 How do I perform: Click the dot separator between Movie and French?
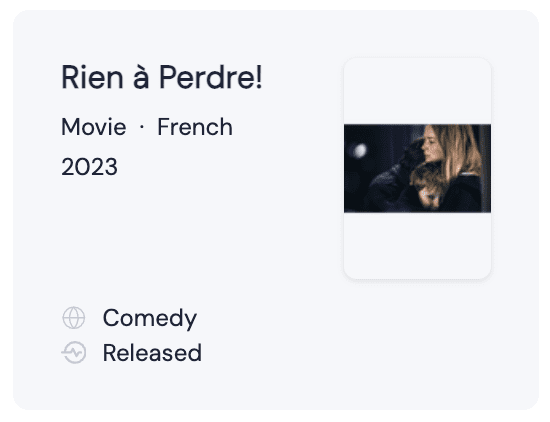142,127
